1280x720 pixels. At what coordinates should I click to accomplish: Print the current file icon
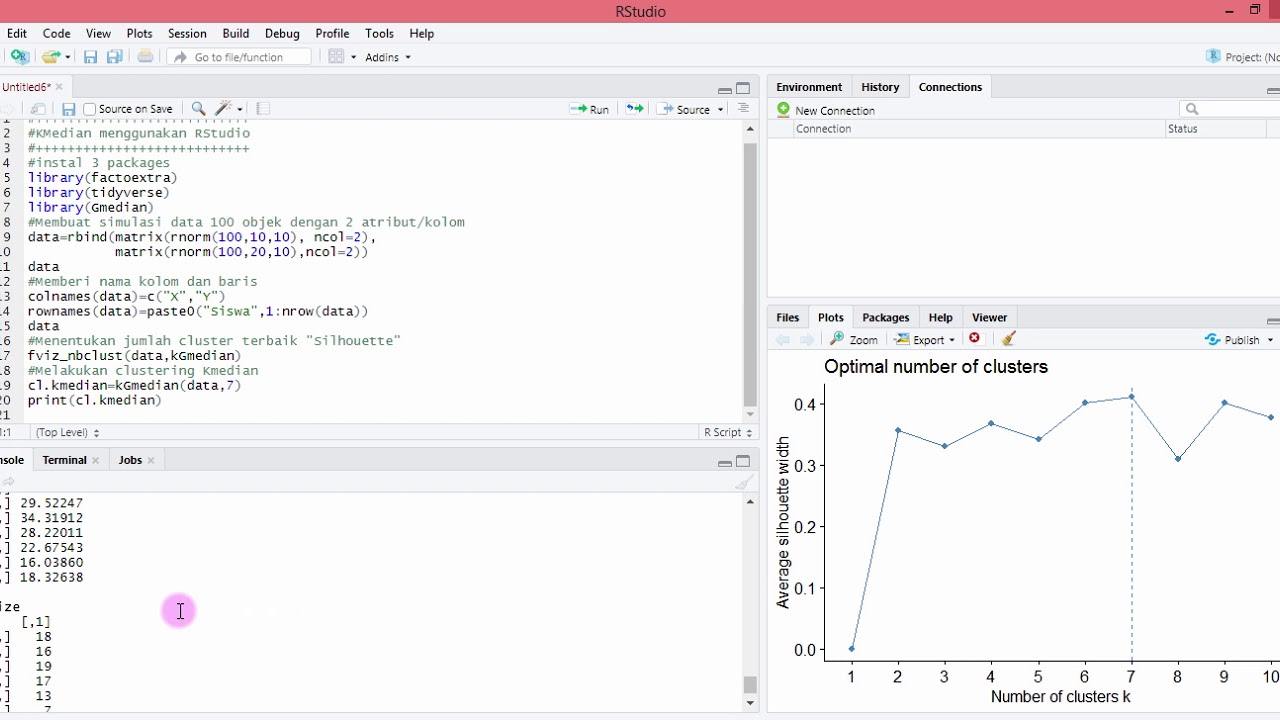145,57
